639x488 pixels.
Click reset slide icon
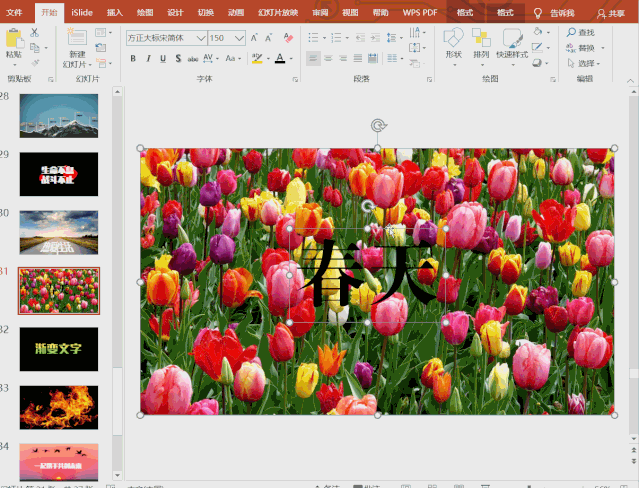coord(101,48)
